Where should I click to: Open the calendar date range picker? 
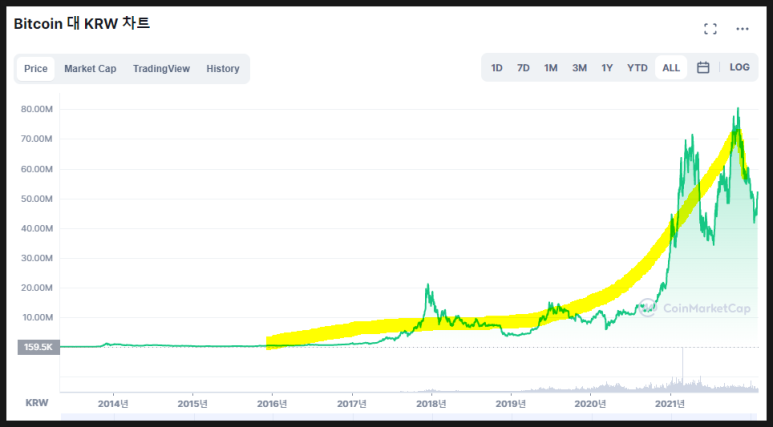click(703, 68)
